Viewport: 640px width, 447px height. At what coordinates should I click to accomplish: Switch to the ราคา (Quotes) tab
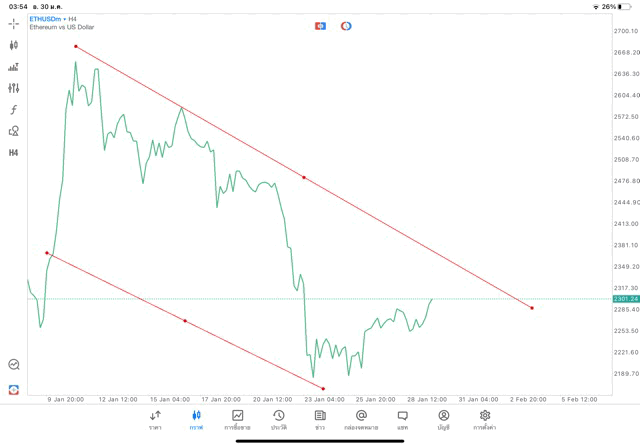(155, 419)
